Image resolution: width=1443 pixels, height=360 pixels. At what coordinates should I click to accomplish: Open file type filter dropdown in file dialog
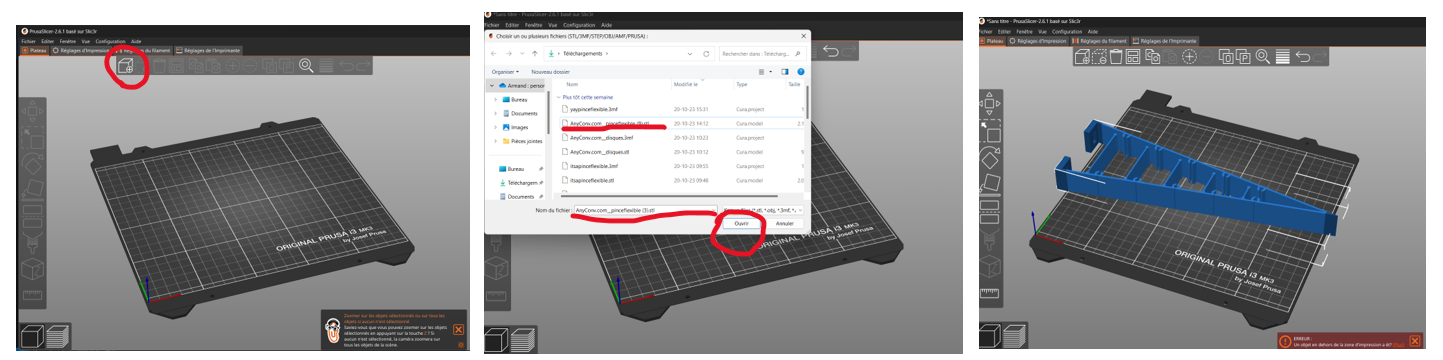pos(763,210)
